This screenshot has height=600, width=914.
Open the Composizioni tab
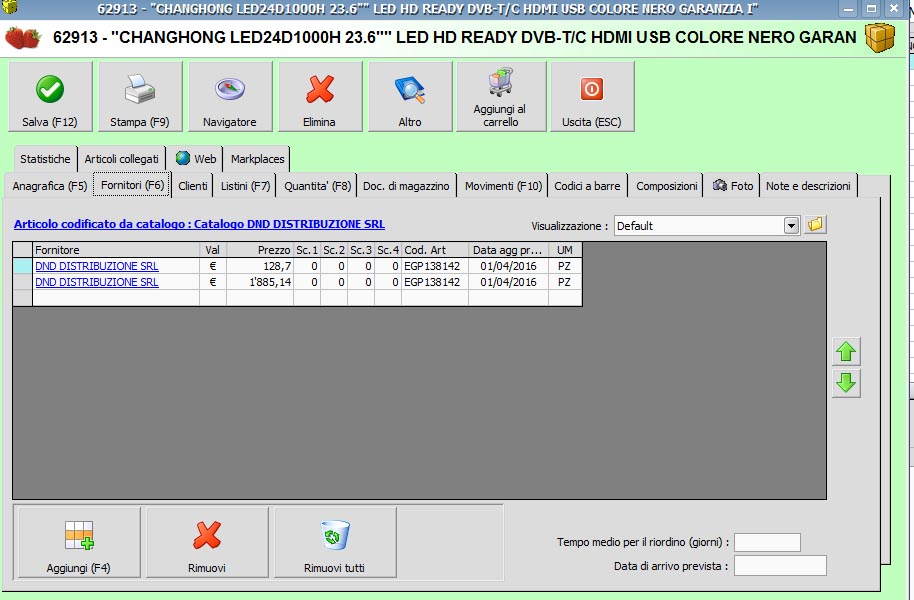(x=666, y=186)
